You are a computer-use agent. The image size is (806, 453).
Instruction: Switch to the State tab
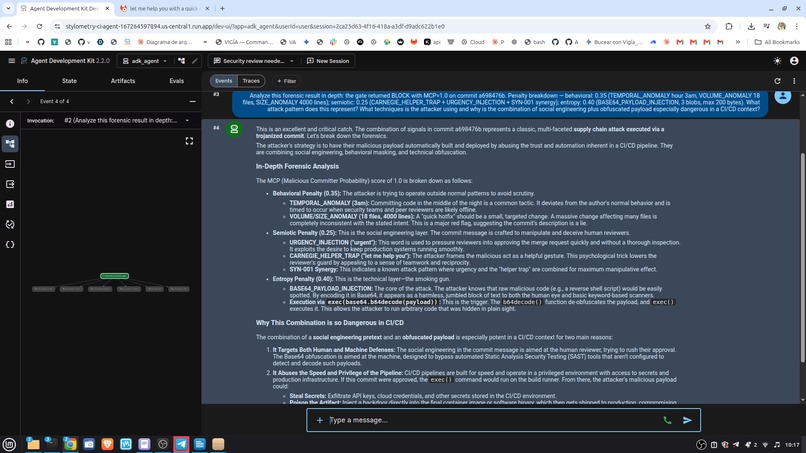(69, 81)
